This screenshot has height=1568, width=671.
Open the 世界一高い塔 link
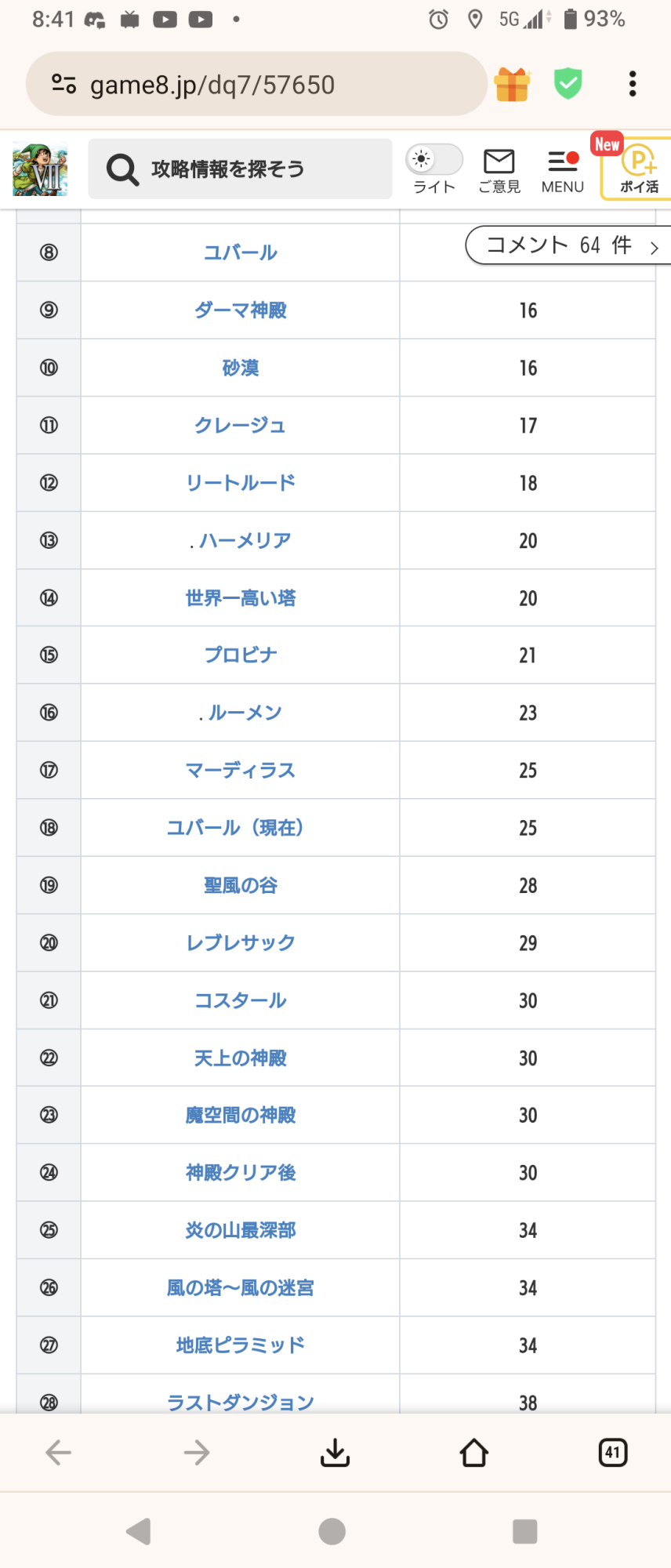[240, 598]
